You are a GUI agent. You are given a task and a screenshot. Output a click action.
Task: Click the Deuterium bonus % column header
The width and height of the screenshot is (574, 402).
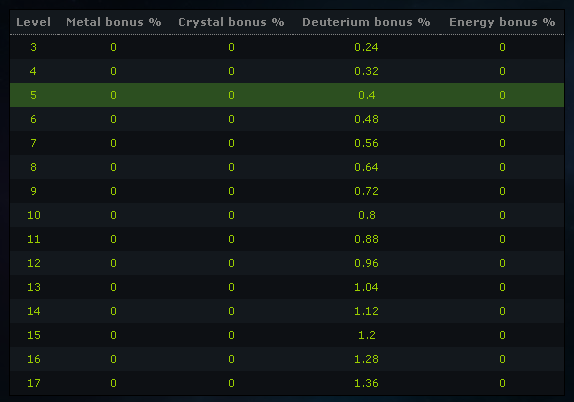click(366, 22)
